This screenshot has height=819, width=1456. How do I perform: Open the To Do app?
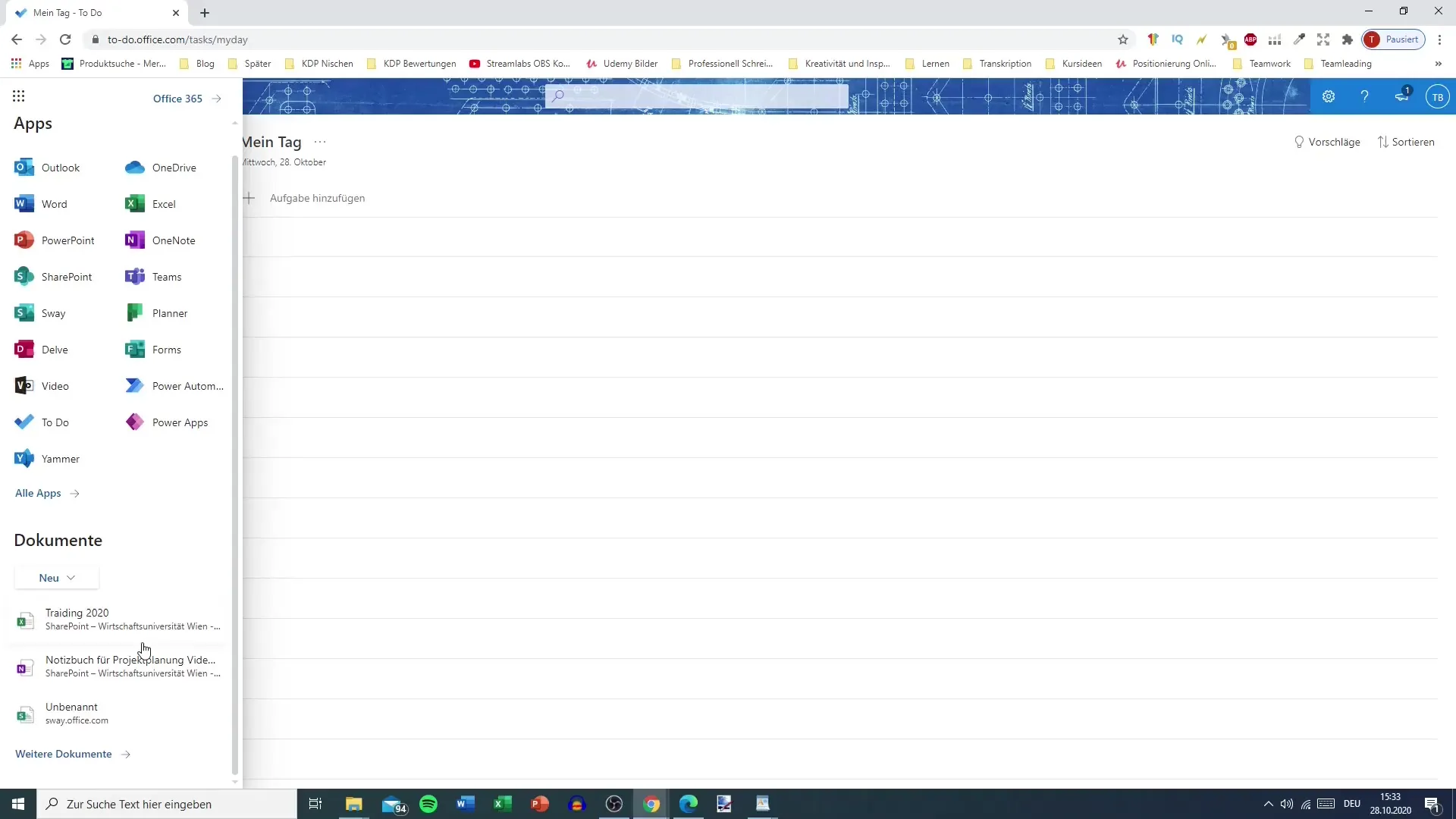pos(42,422)
